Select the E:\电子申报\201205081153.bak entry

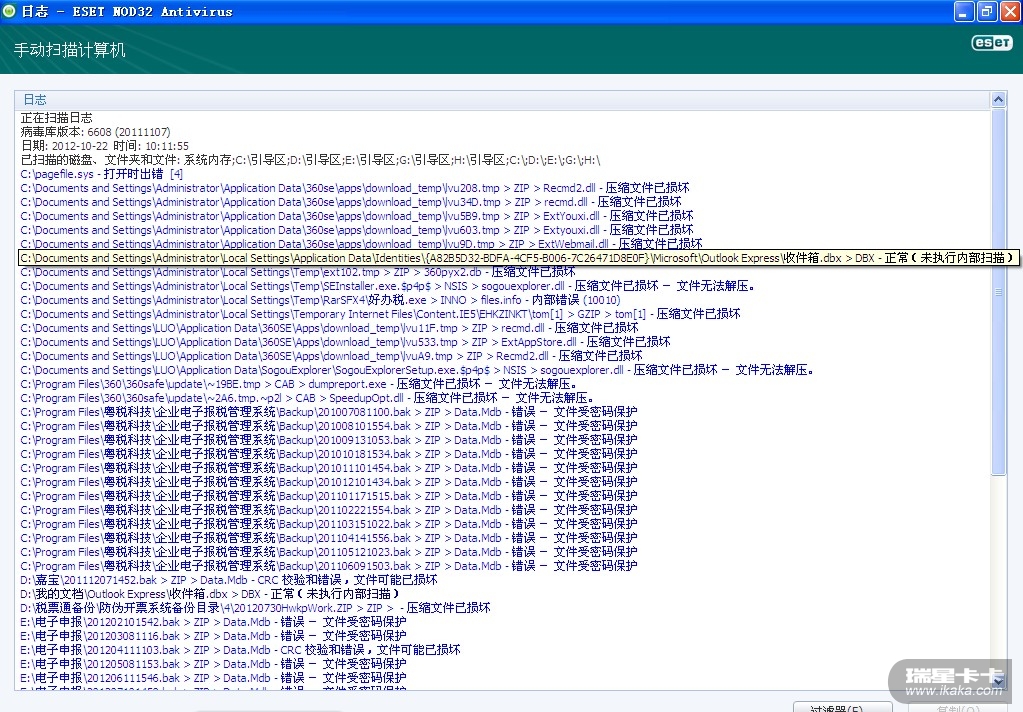coord(213,664)
